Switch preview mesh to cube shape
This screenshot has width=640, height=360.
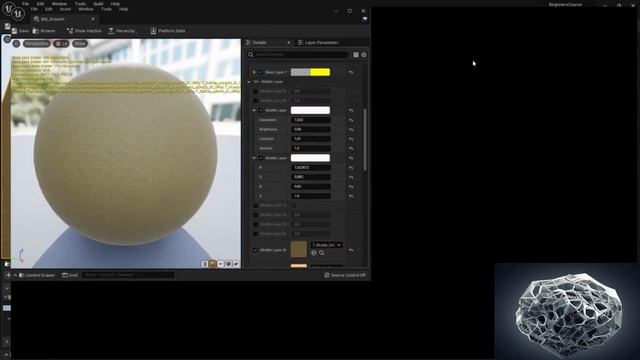[228, 264]
